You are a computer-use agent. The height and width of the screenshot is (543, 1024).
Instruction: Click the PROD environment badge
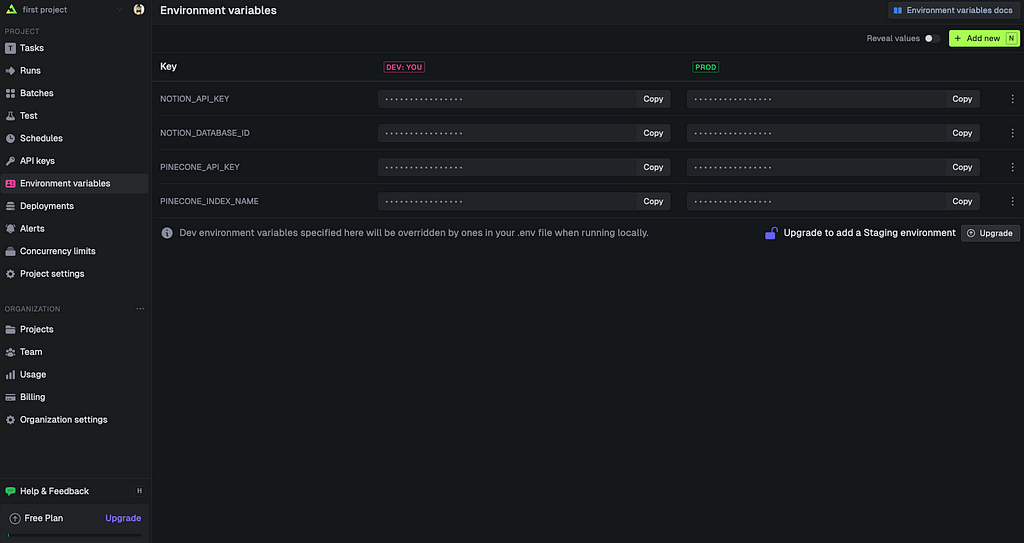click(x=705, y=67)
